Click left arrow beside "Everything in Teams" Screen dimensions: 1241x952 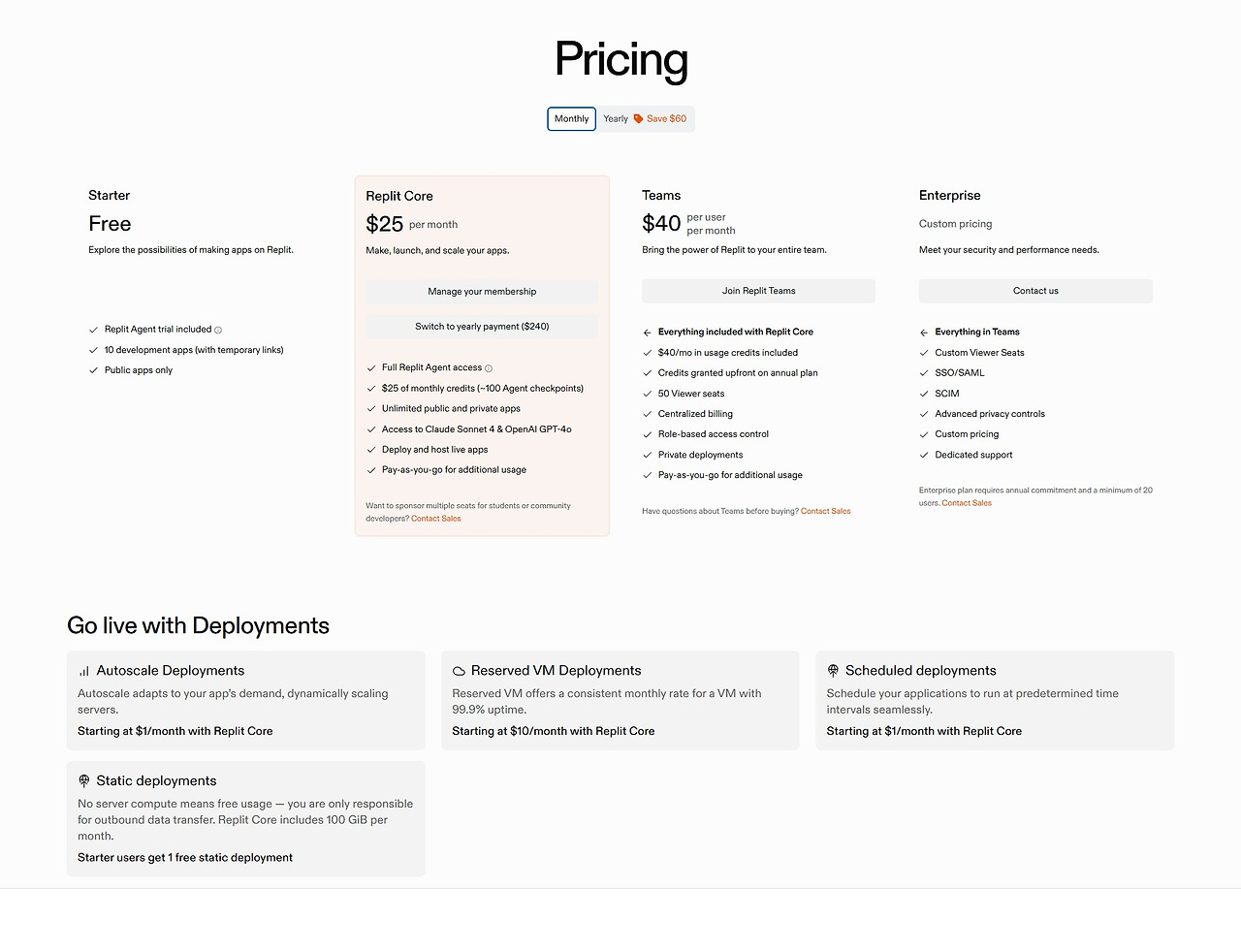pyautogui.click(x=924, y=333)
